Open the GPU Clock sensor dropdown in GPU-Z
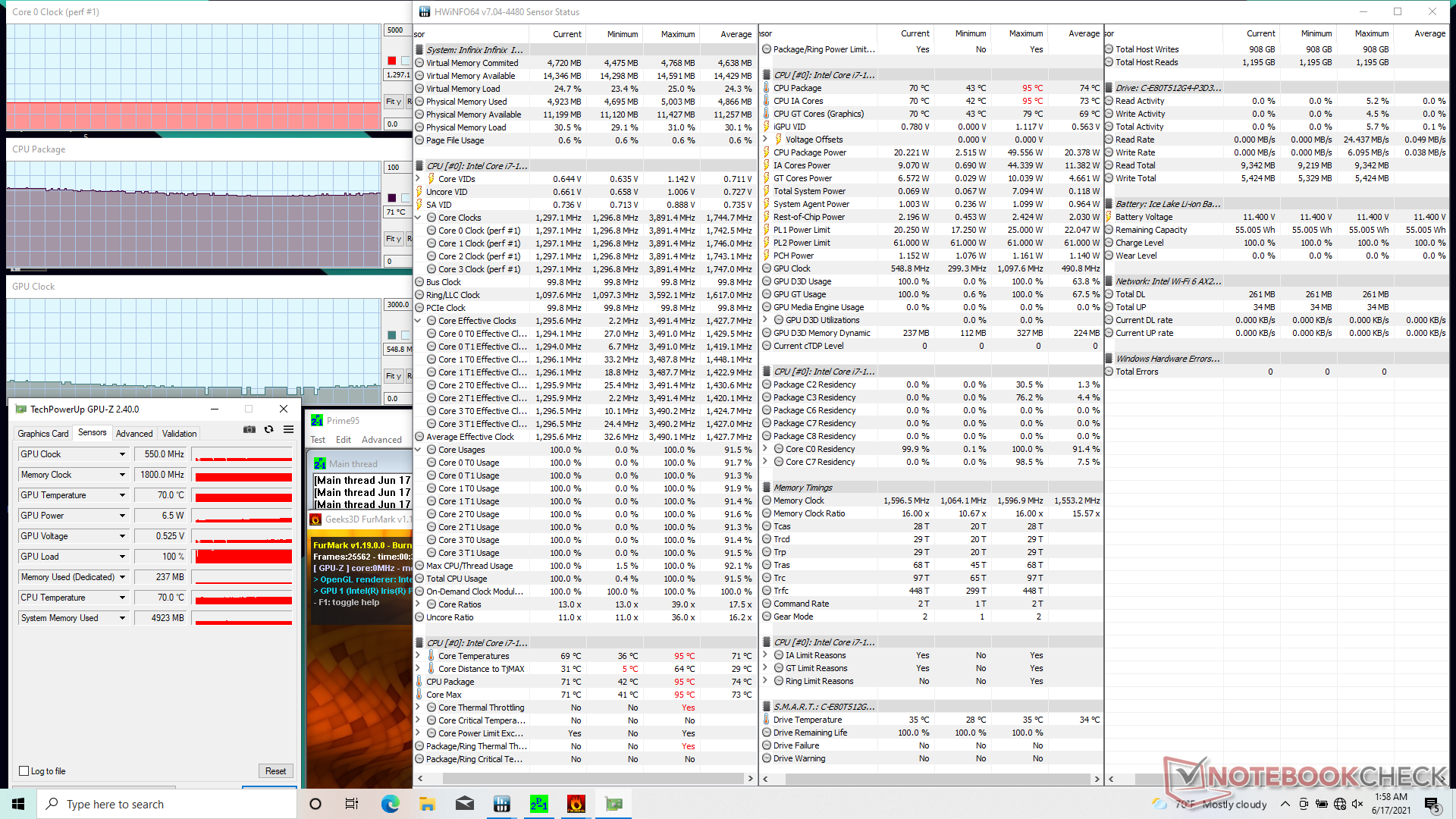Screen dimensions: 1456x819 click(x=122, y=454)
